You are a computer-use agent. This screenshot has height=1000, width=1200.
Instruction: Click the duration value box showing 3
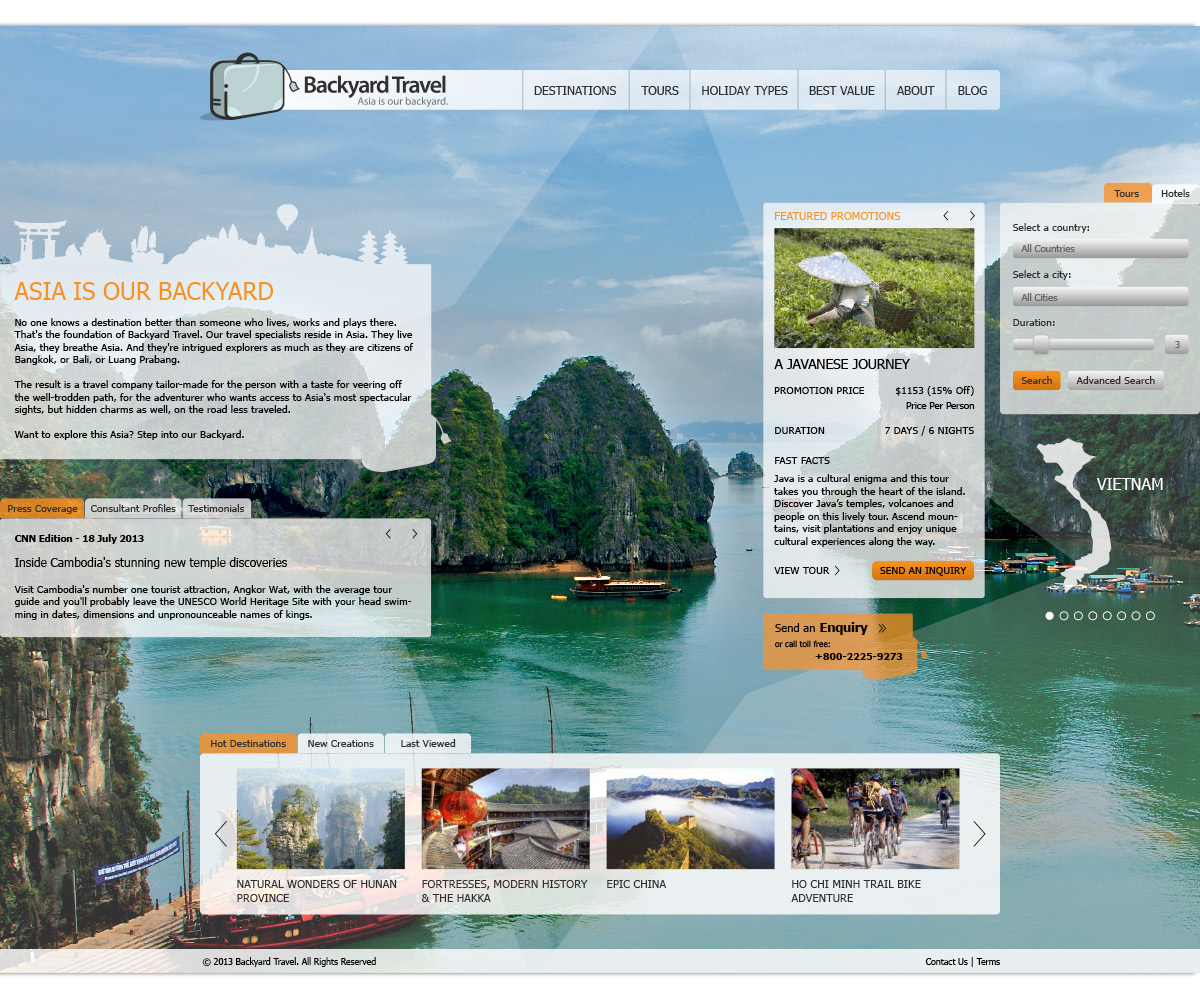[1176, 345]
